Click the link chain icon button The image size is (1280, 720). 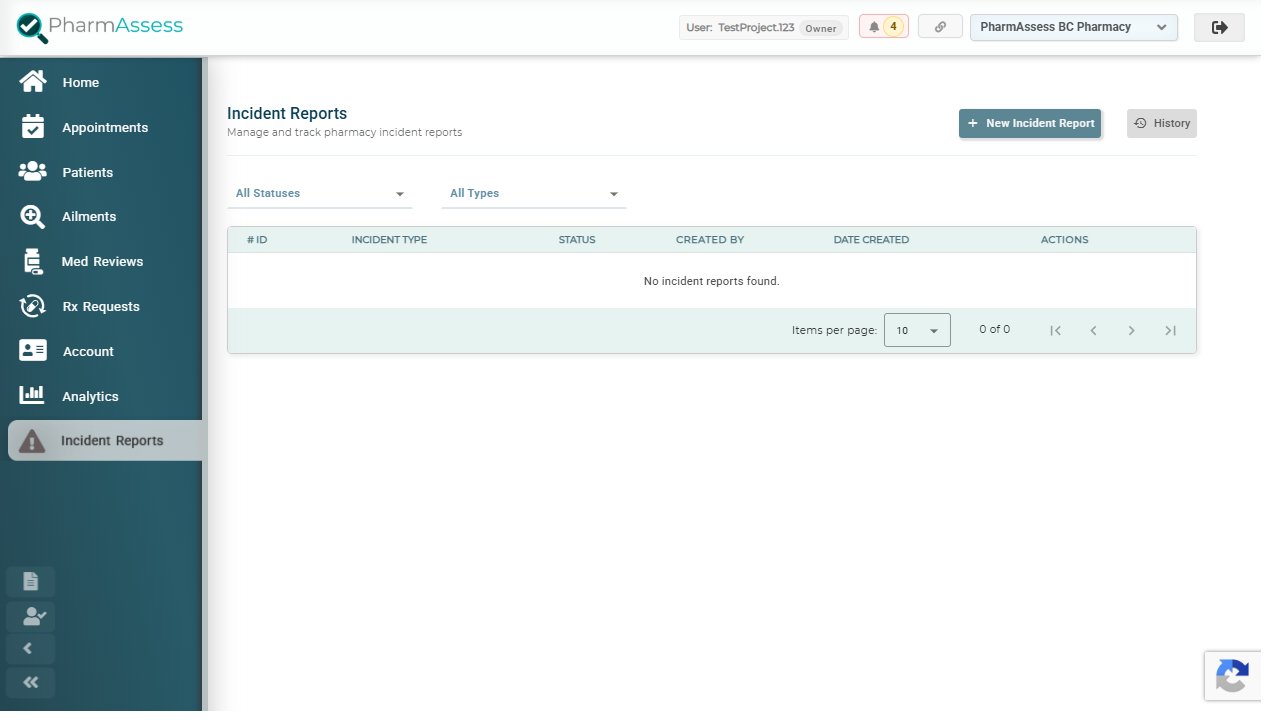[940, 27]
